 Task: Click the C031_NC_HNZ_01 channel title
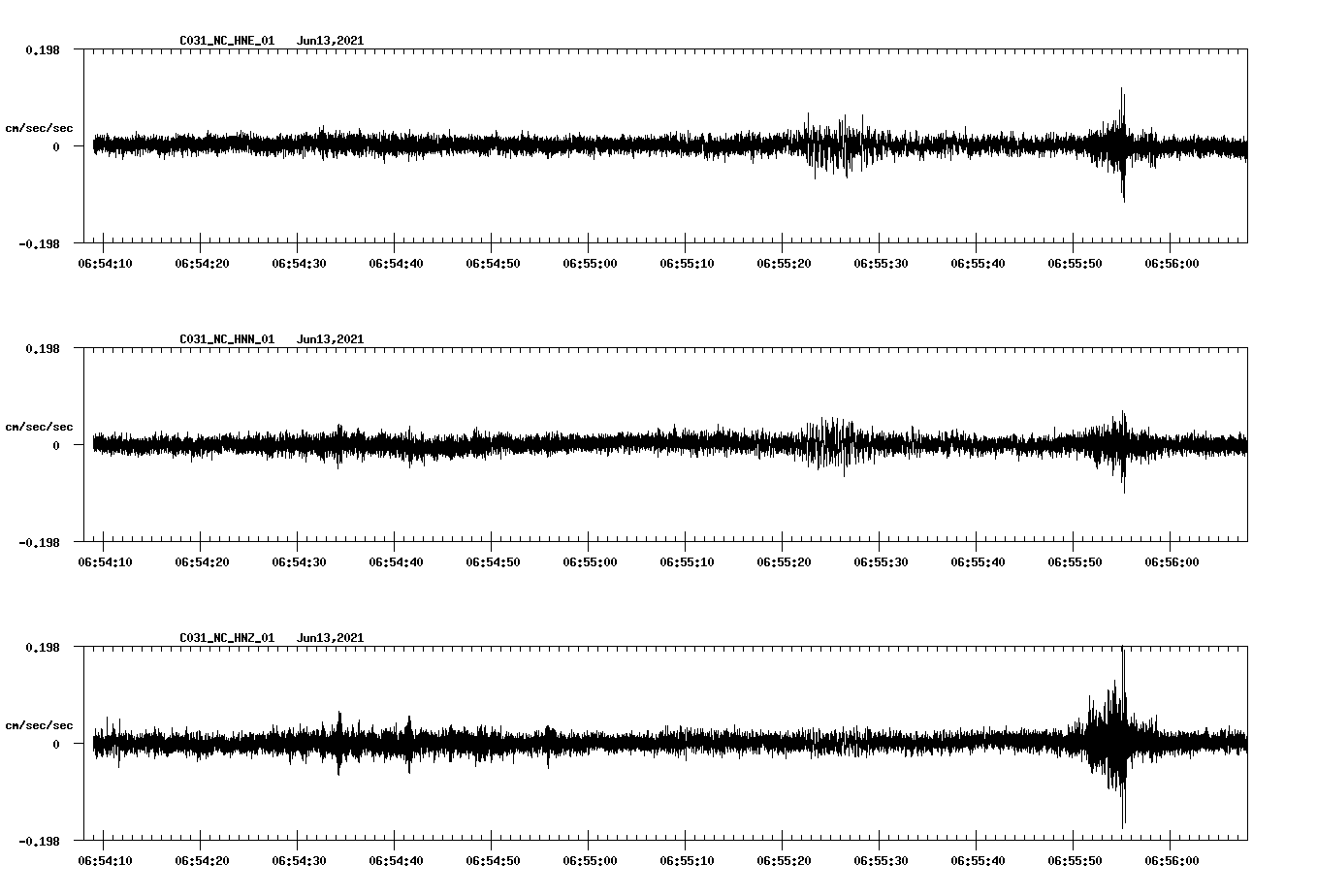click(227, 638)
